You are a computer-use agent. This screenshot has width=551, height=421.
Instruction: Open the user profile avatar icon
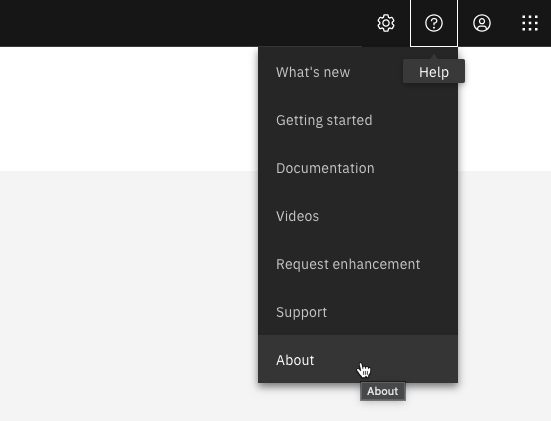click(482, 23)
